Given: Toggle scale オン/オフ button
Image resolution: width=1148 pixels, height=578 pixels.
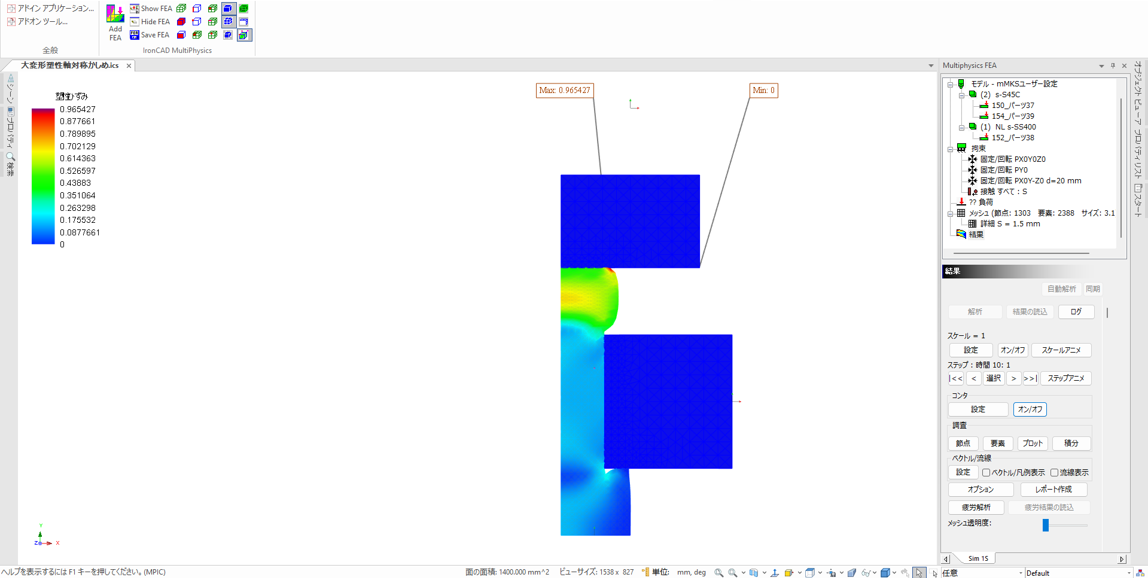Looking at the screenshot, I should (1013, 350).
